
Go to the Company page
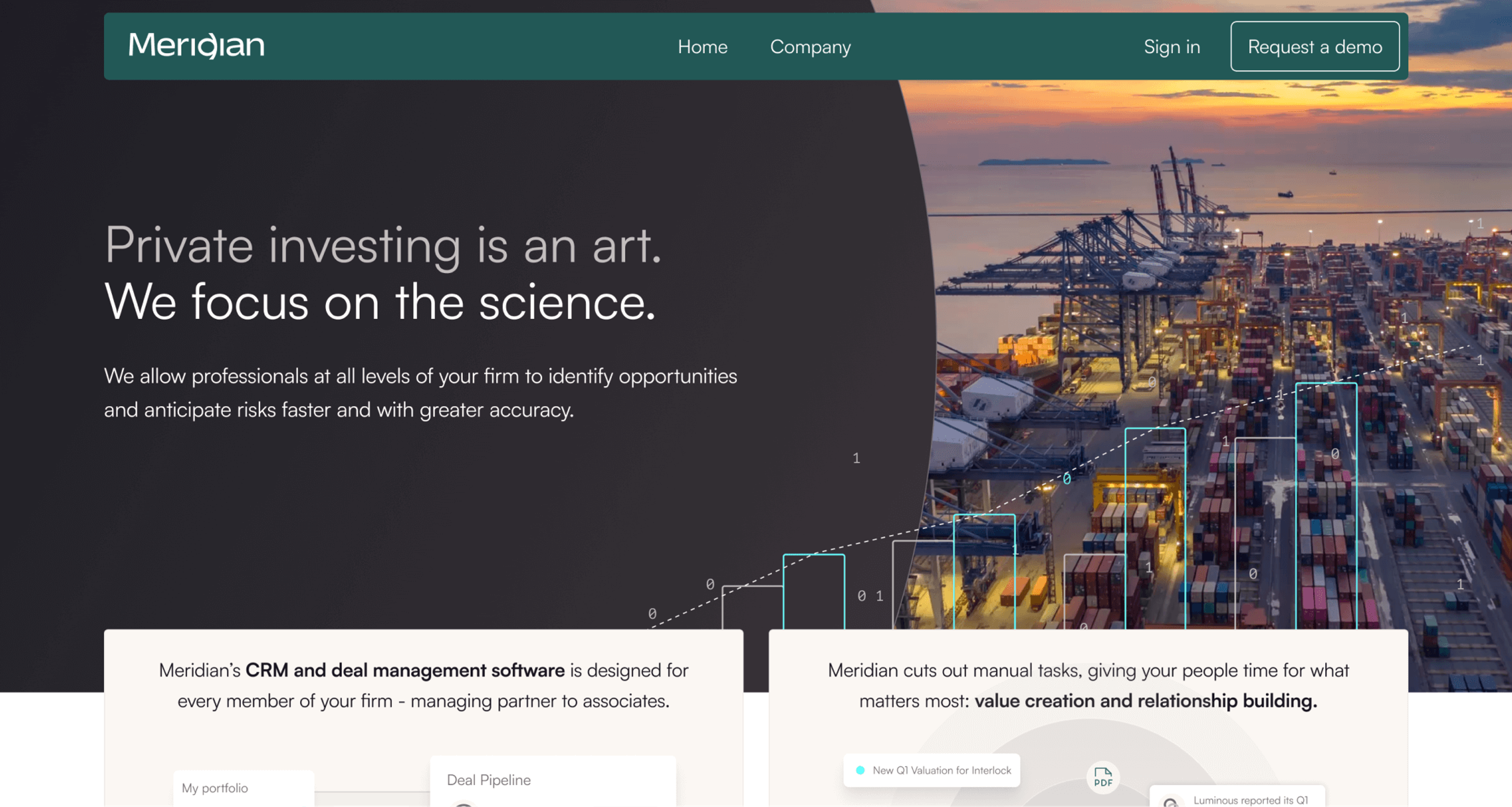(810, 47)
